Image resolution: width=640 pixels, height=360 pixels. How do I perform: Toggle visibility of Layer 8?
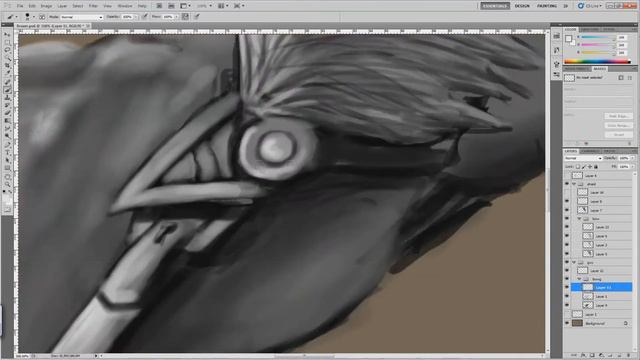[x=567, y=201]
